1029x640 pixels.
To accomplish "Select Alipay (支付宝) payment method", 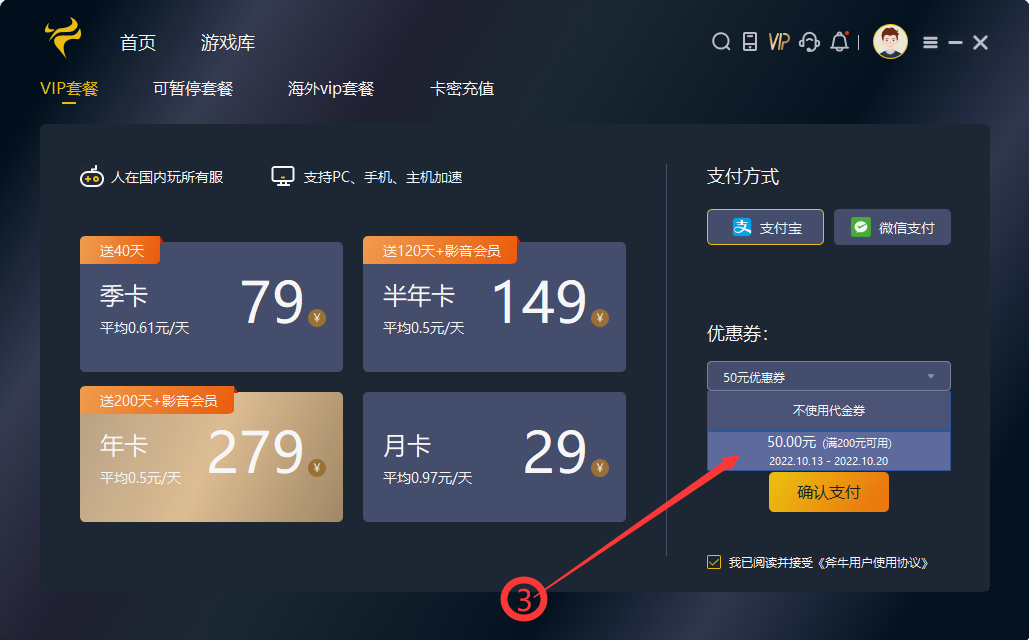I will 765,227.
